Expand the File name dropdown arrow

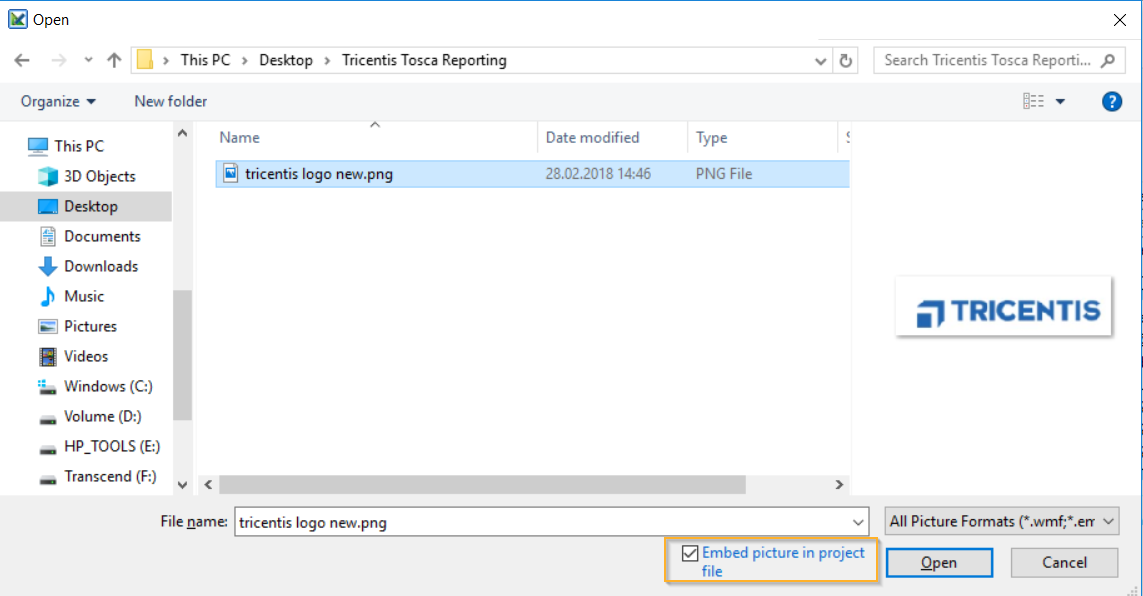pos(858,522)
